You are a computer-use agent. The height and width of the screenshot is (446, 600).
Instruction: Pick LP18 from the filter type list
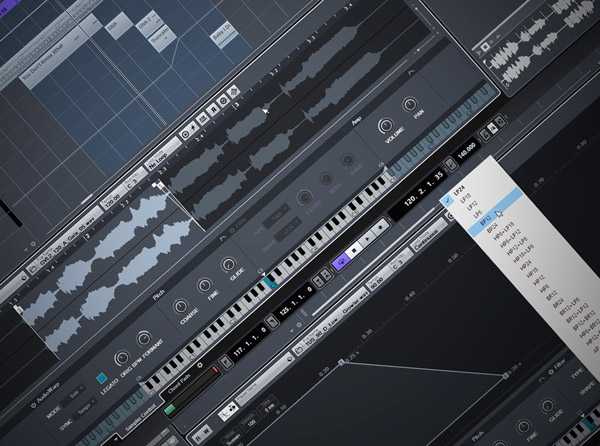(465, 197)
